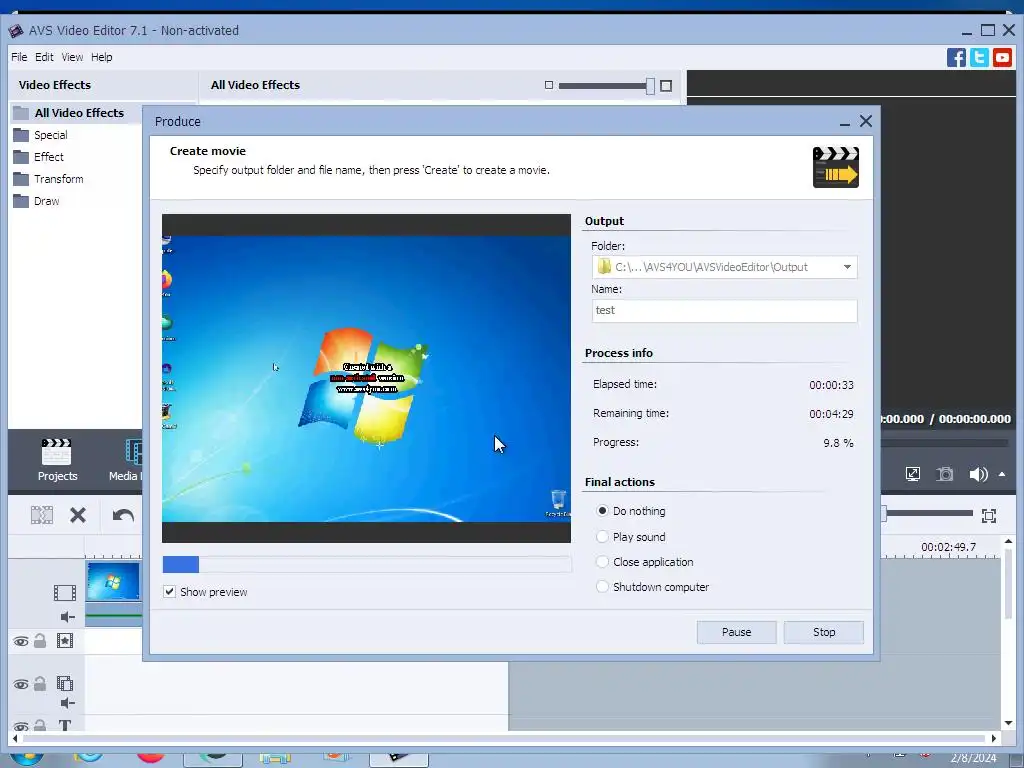Click the split clip tool in timeline toolbar
Viewport: 1024px width, 768px height.
point(42,515)
